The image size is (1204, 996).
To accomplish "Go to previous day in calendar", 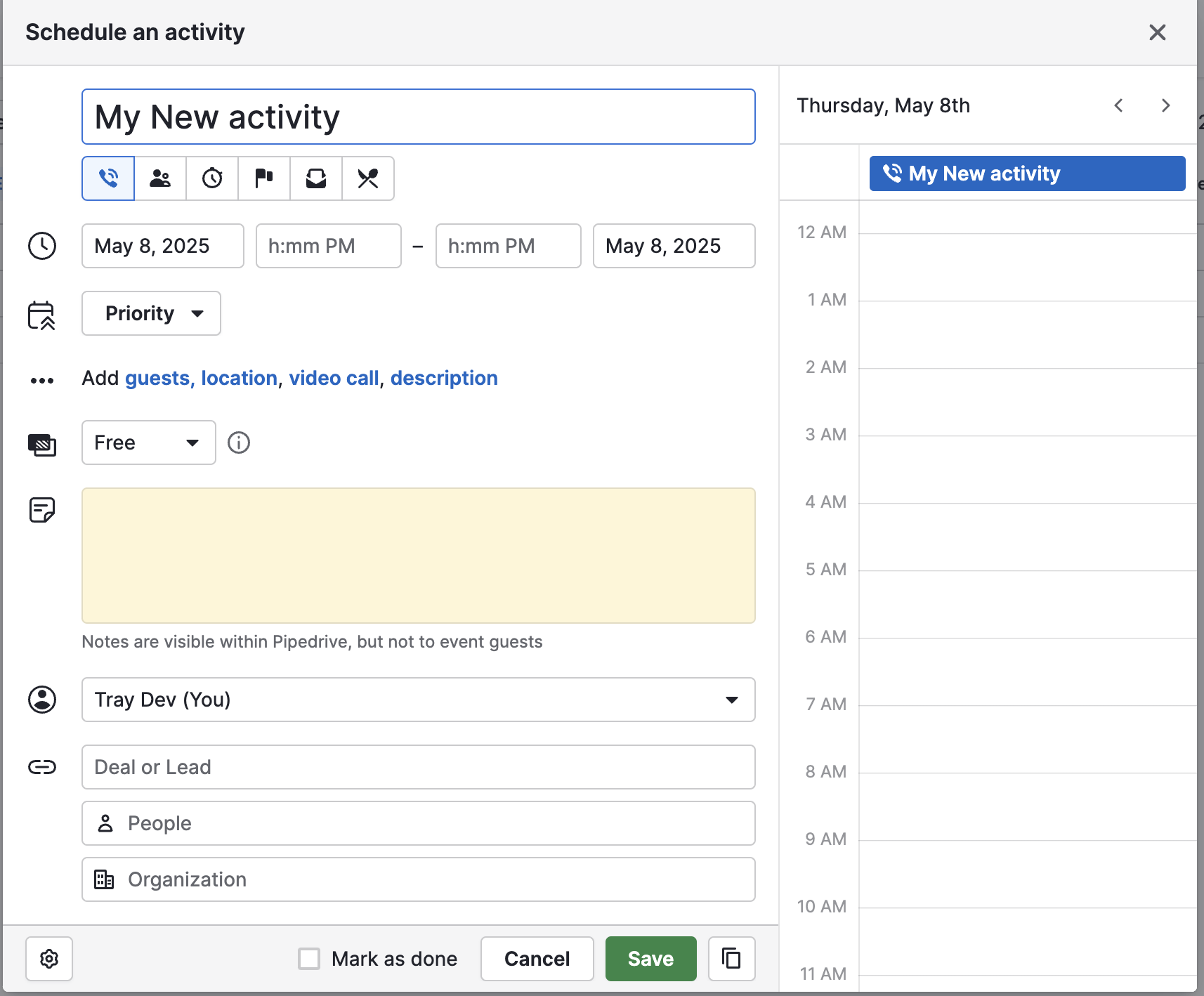I will [x=1119, y=105].
